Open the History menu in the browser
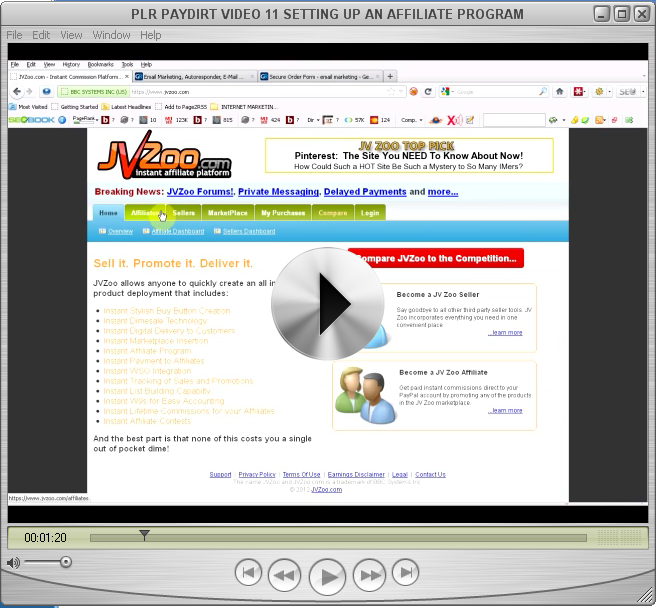Image resolution: width=656 pixels, height=608 pixels. (71, 64)
